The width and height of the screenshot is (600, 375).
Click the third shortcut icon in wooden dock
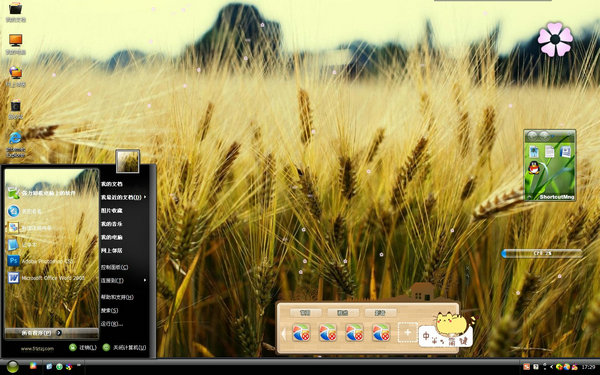pos(354,332)
